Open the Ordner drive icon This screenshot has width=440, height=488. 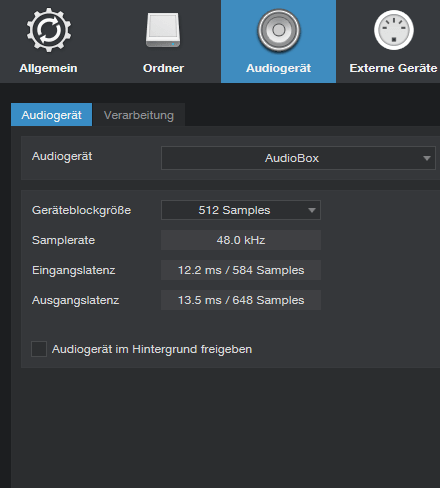pyautogui.click(x=163, y=30)
